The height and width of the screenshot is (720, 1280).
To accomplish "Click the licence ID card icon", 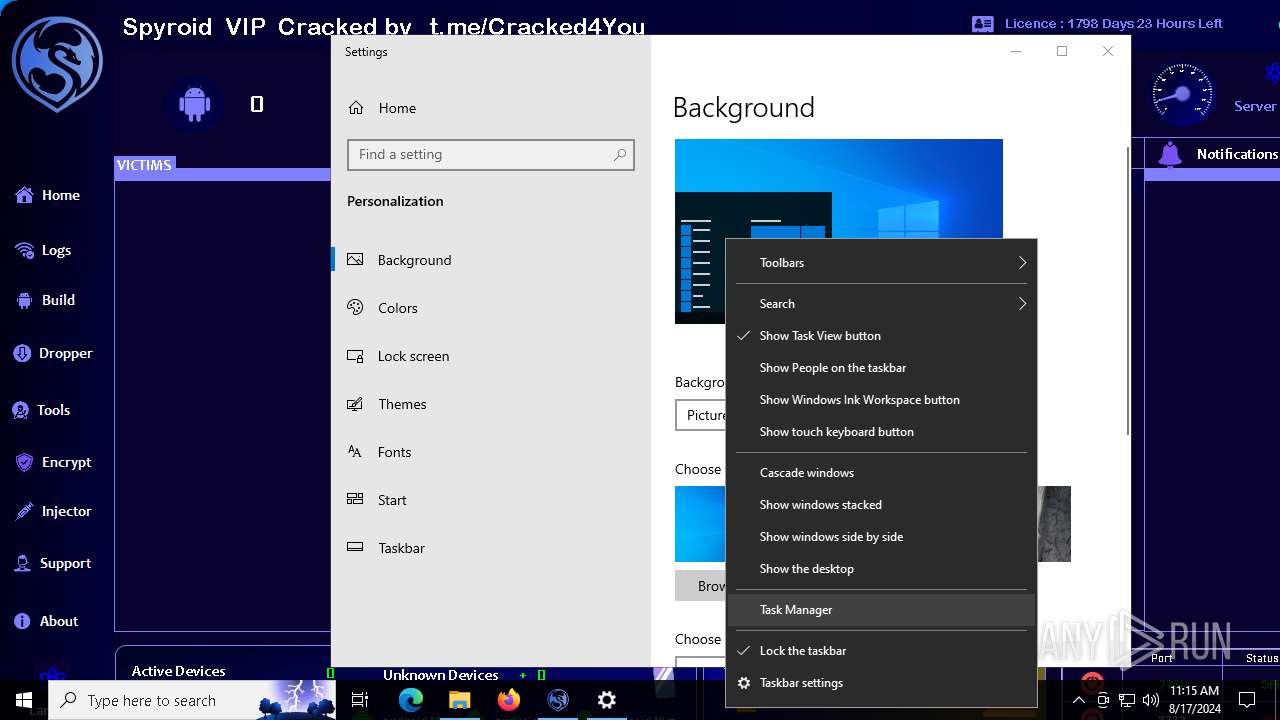I will click(982, 23).
